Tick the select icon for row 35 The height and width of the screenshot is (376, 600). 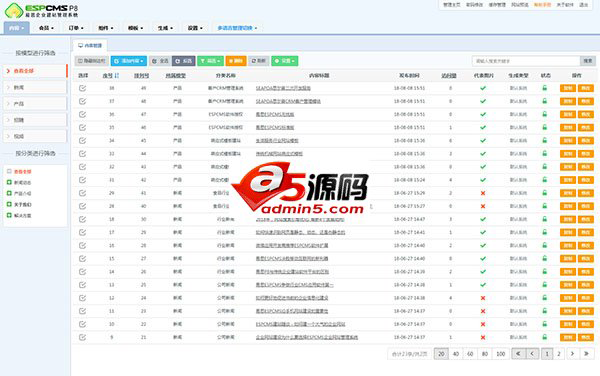pos(82,127)
